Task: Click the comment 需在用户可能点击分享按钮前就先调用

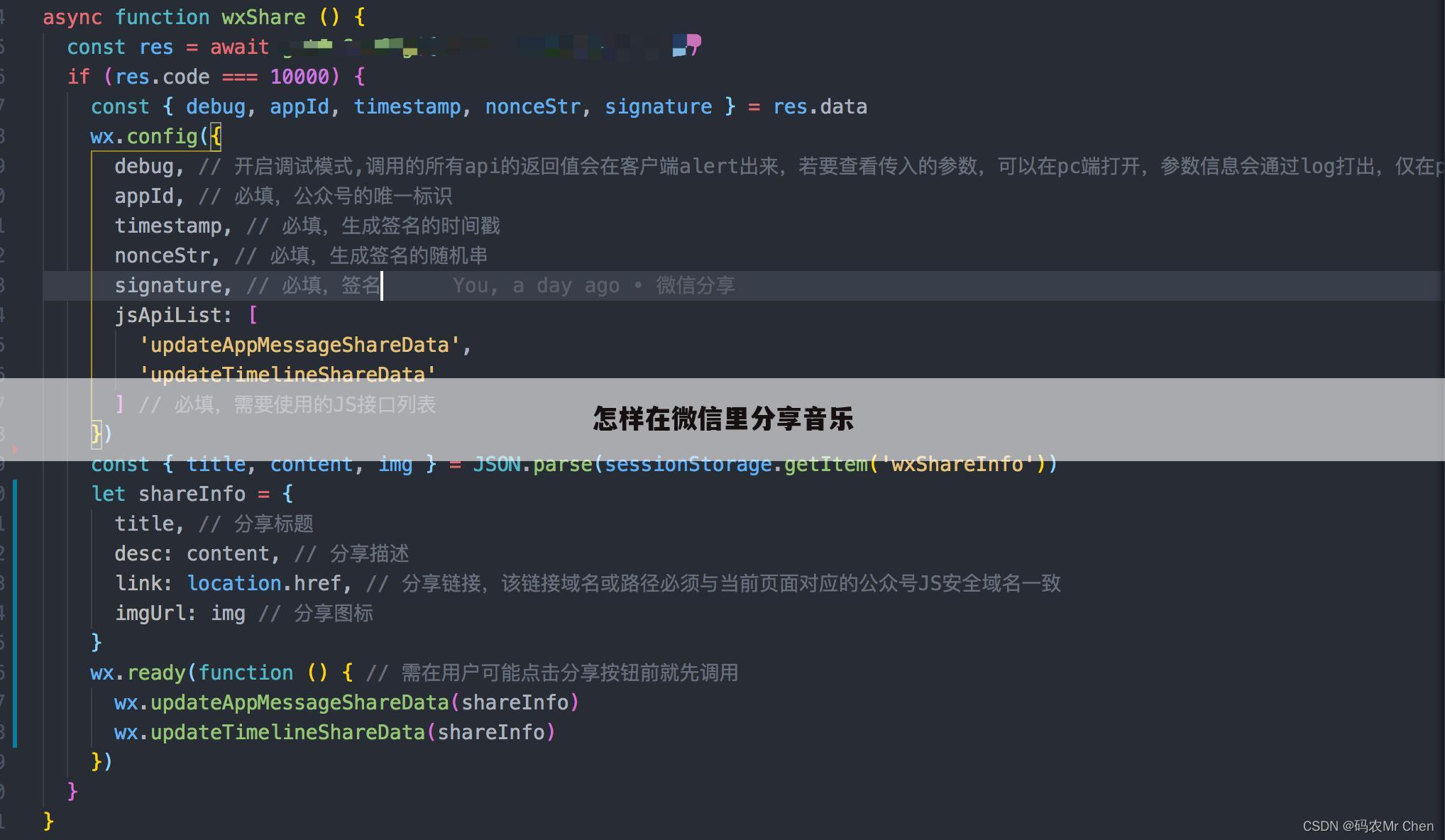Action: click(552, 673)
